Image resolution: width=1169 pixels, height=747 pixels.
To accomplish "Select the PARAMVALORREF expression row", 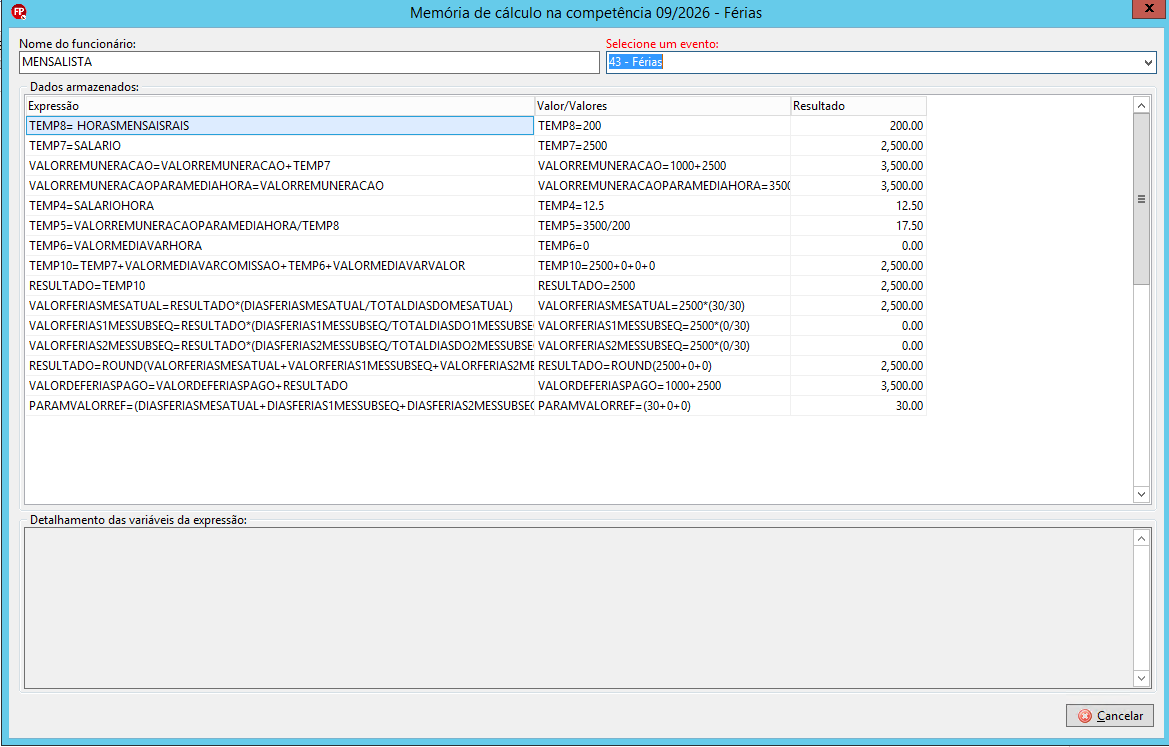I will 280,406.
